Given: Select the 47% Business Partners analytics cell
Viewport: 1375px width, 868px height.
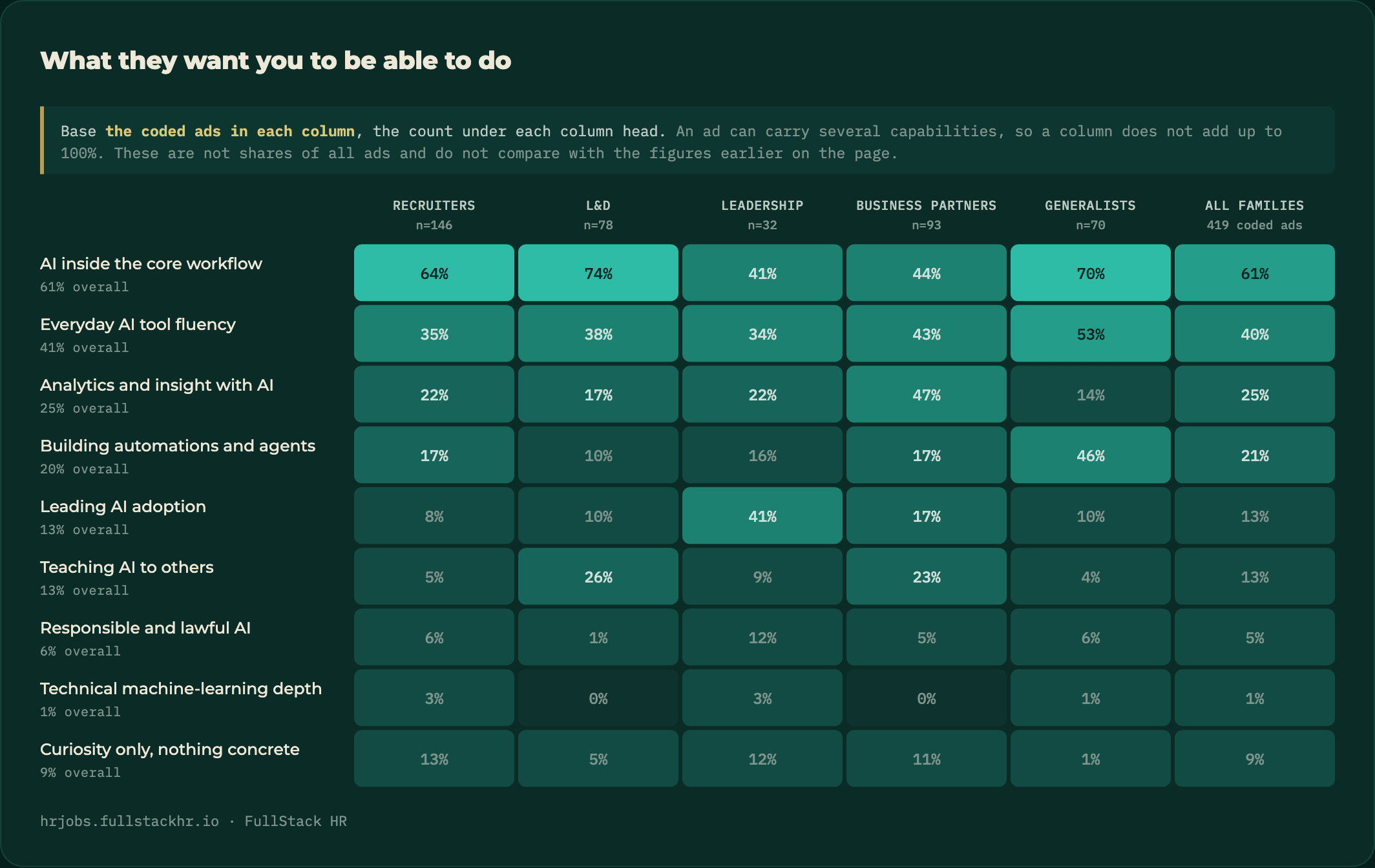Looking at the screenshot, I should [x=927, y=394].
